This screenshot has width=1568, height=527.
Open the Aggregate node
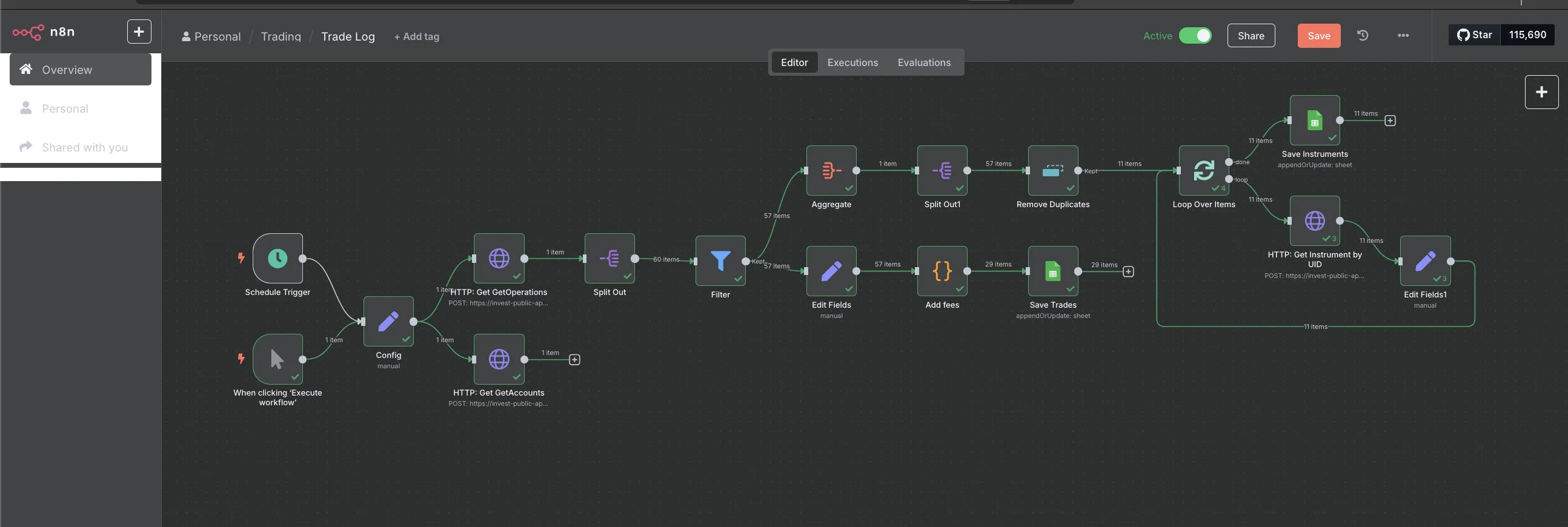click(831, 170)
